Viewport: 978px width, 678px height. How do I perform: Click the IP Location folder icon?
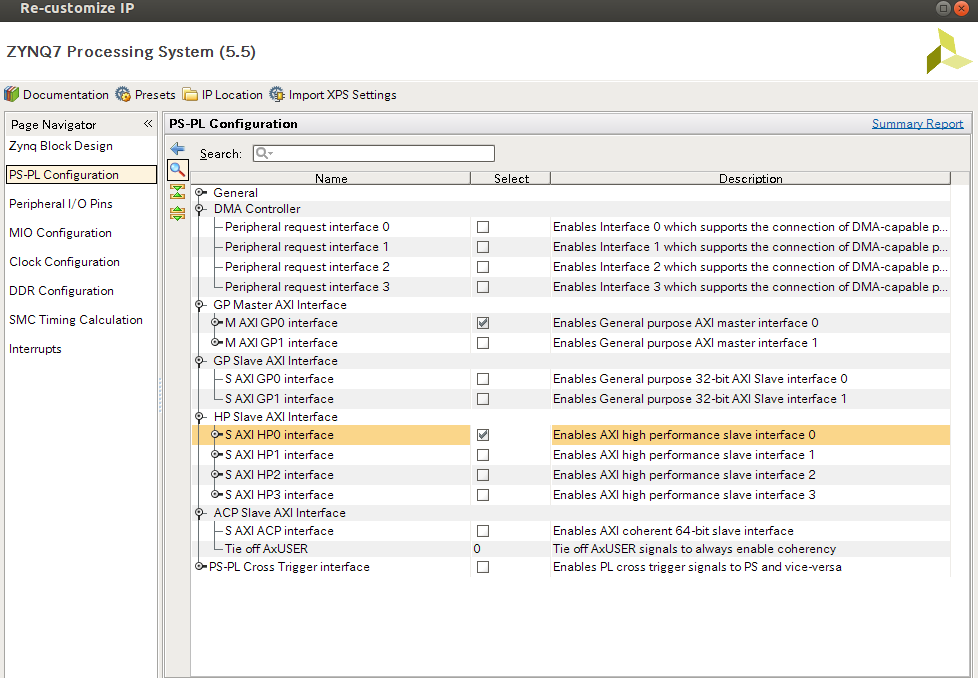pyautogui.click(x=190, y=94)
